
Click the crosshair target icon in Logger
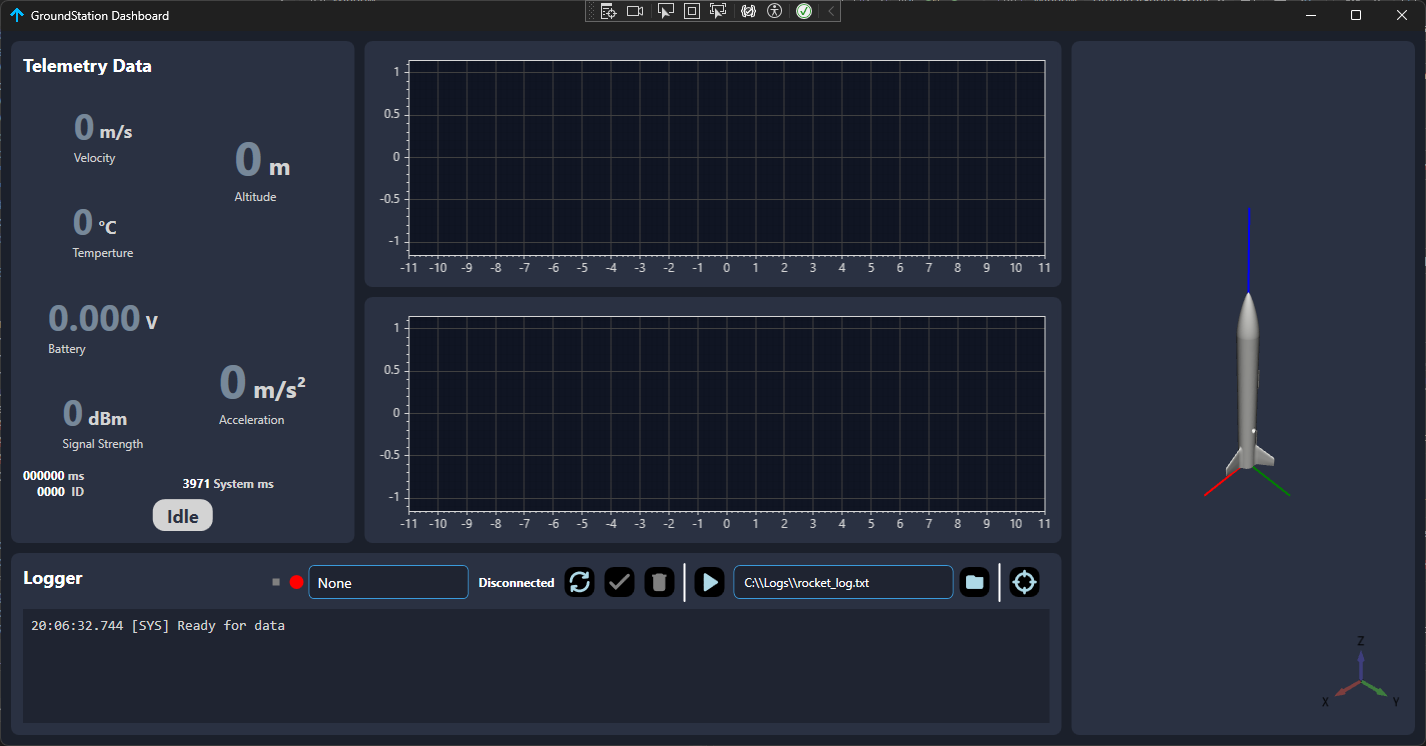1025,582
